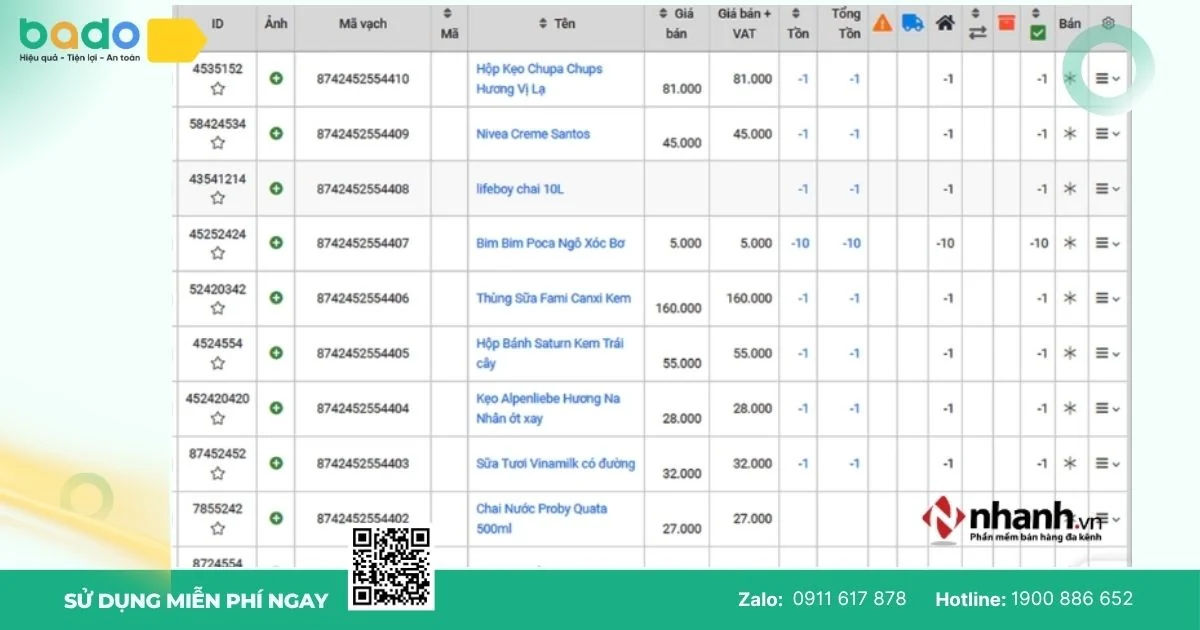Toggle favorite star under ID 7855242
This screenshot has width=1200, height=630.
217,529
